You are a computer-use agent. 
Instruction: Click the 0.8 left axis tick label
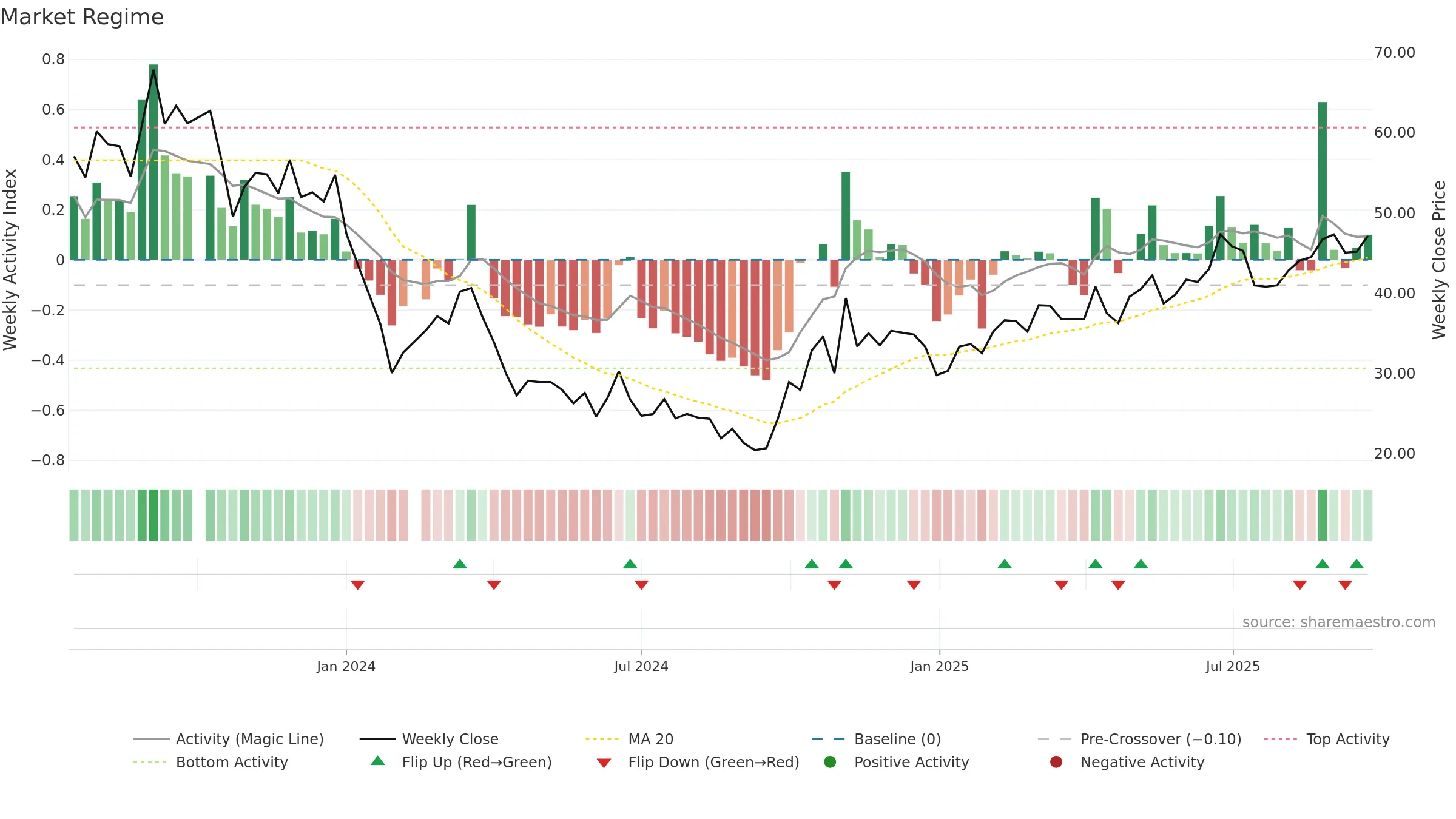(x=53, y=59)
